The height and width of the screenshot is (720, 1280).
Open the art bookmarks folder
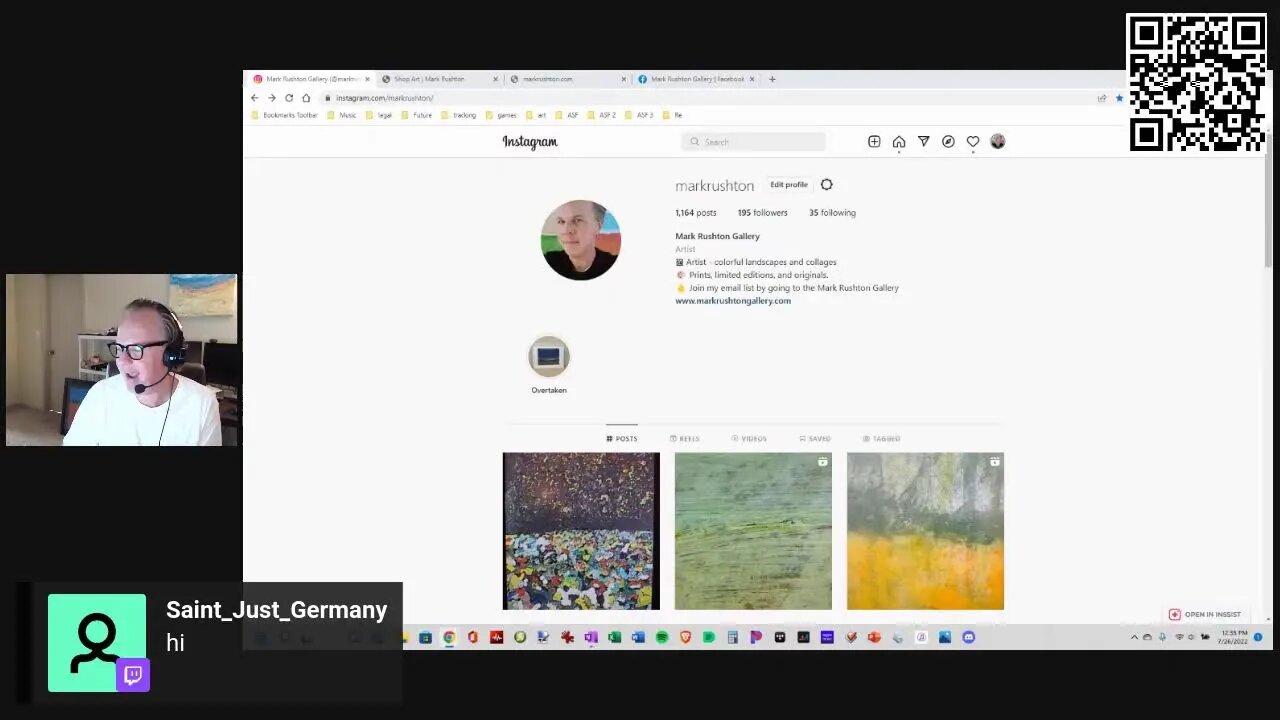point(536,115)
